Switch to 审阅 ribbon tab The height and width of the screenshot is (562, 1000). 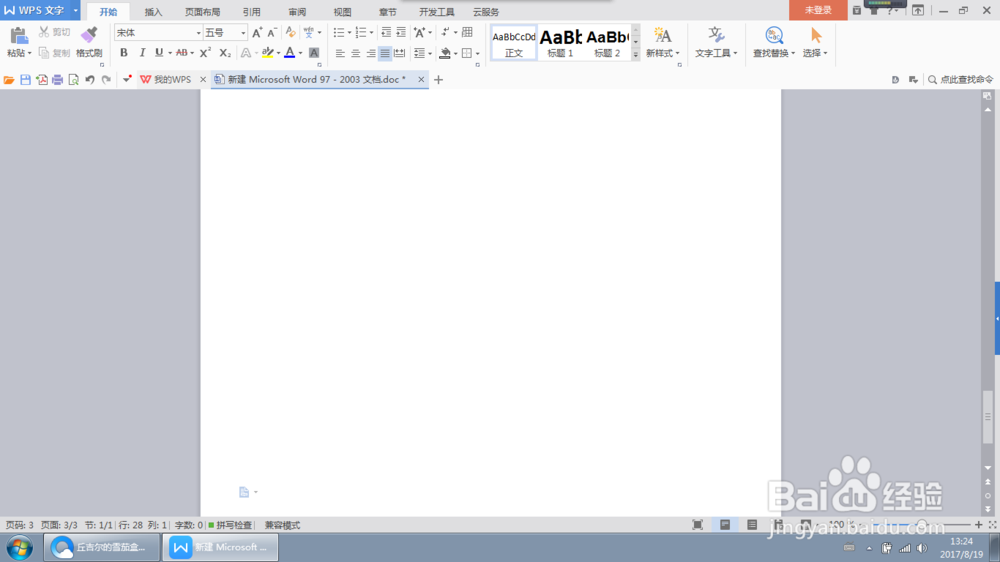tap(297, 11)
